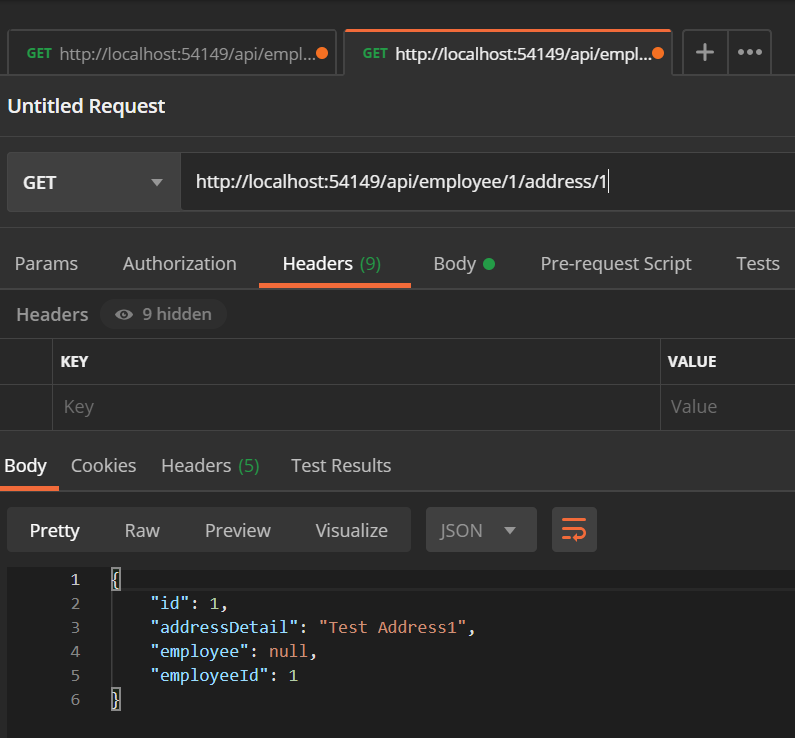795x738 pixels.
Task: Click the header Key input field
Action: pos(356,407)
